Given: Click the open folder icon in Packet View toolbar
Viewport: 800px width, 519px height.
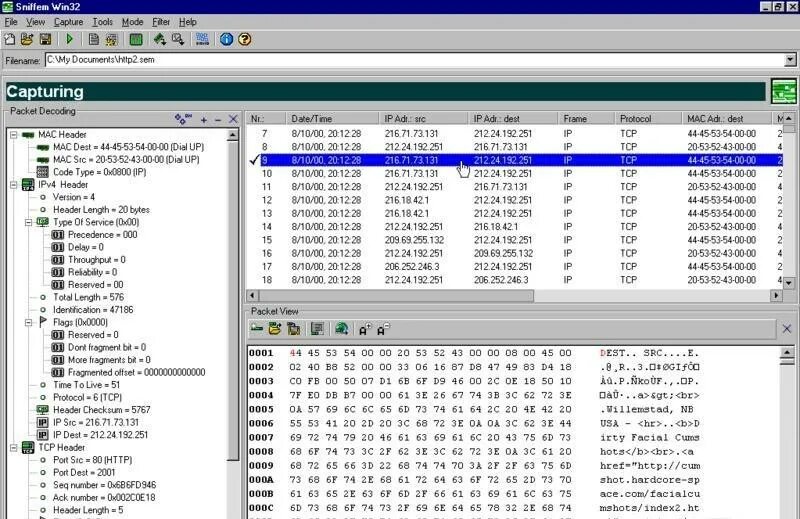Looking at the screenshot, I should click(x=275, y=329).
